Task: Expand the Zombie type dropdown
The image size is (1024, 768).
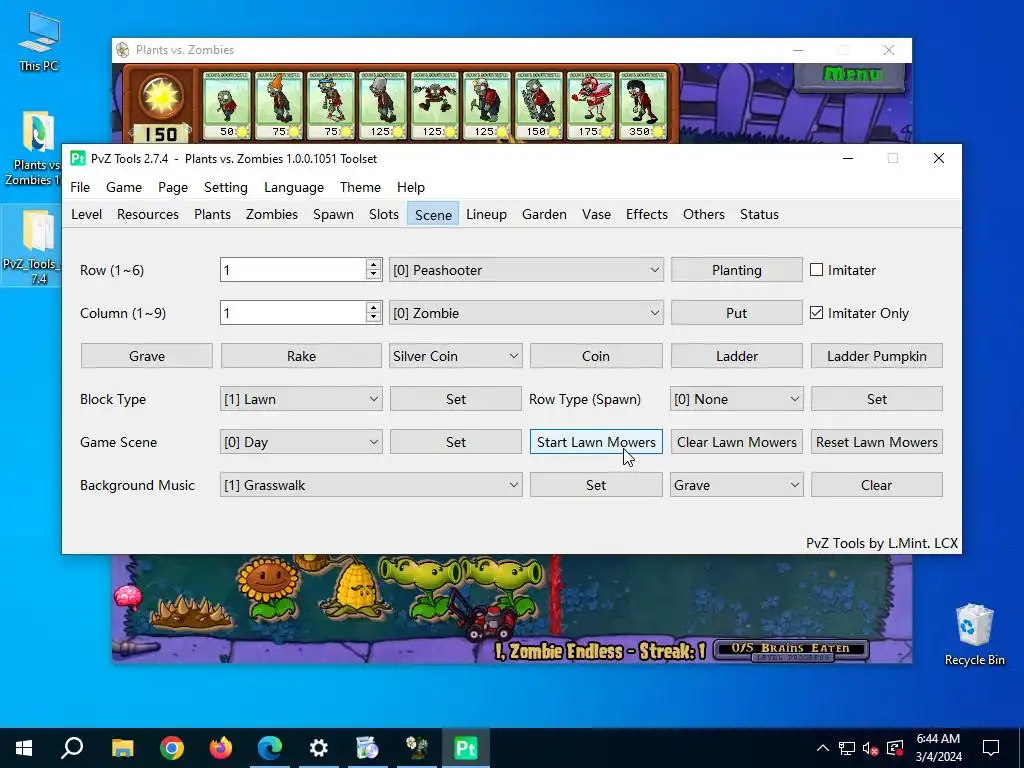Action: pos(526,313)
